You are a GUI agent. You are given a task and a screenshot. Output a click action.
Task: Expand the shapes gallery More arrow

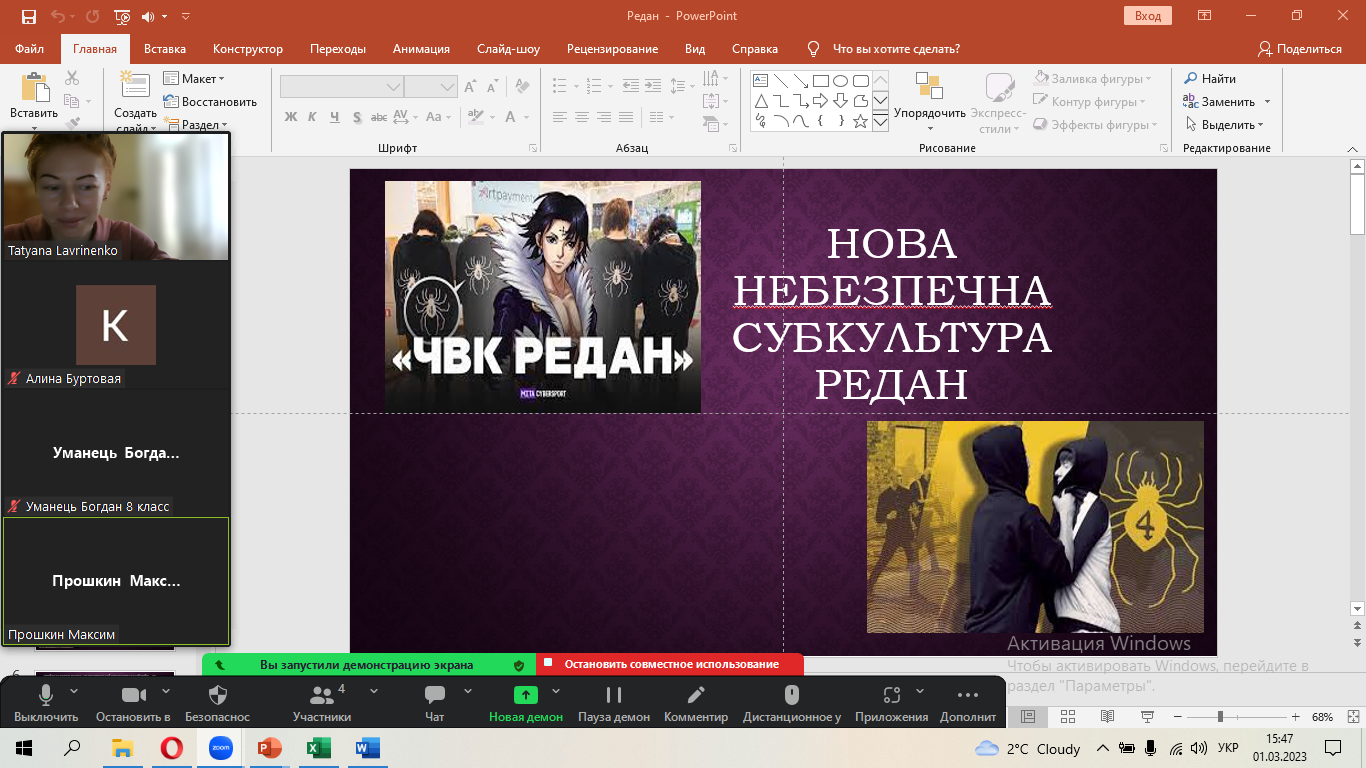coord(881,122)
